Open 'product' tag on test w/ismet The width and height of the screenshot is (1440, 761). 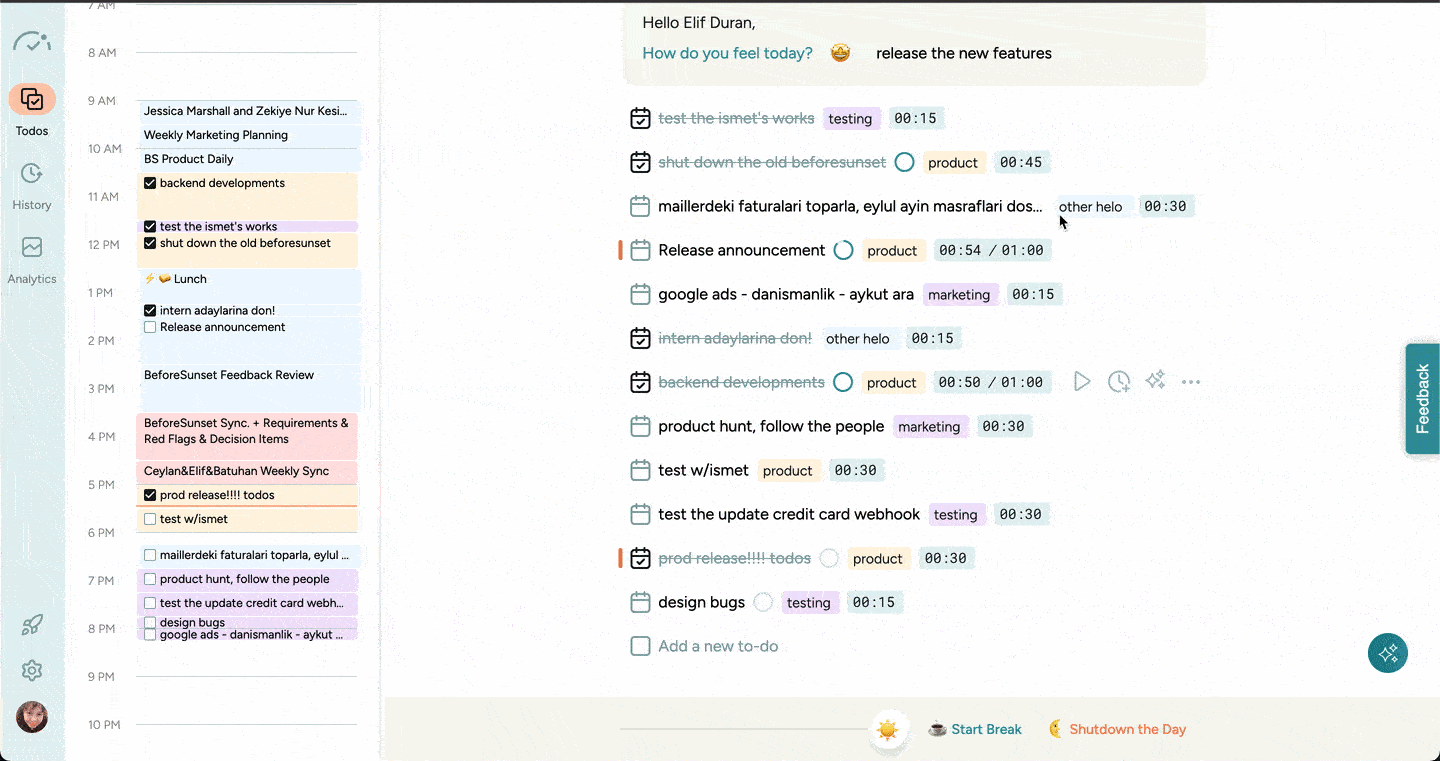(x=788, y=471)
